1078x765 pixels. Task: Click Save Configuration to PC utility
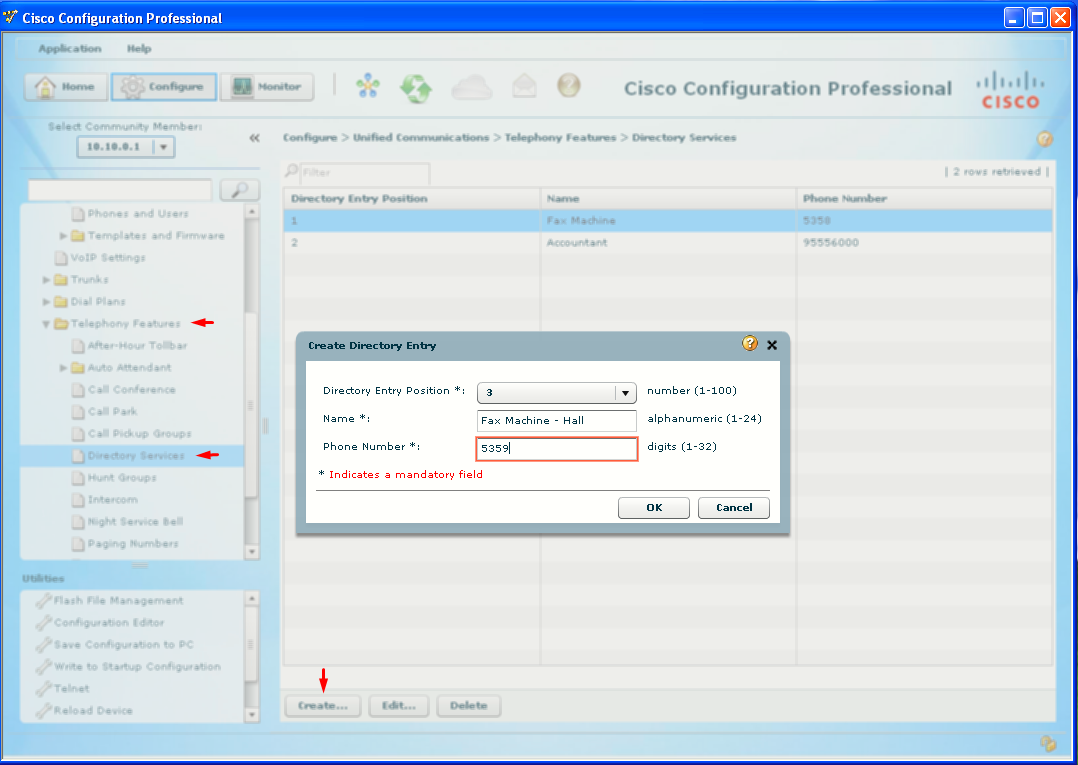click(x=123, y=645)
